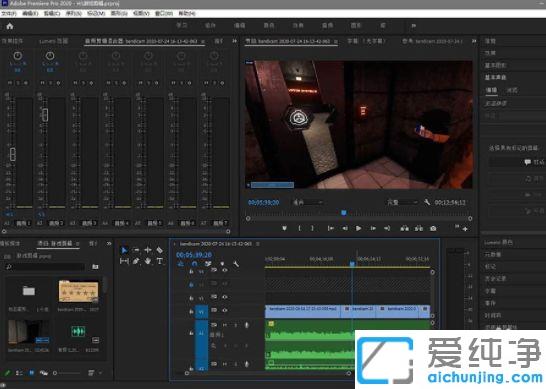Click second channel volume fader in mixer
This screenshot has width=546, height=389.
[x=45, y=115]
